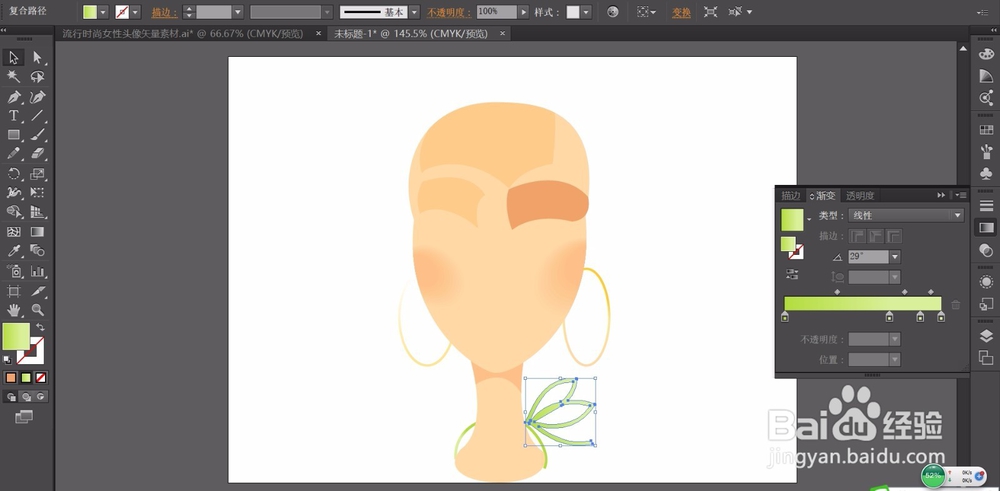Enable Draw Behind mode
Viewport: 1000px width, 491px height.
tap(26, 397)
